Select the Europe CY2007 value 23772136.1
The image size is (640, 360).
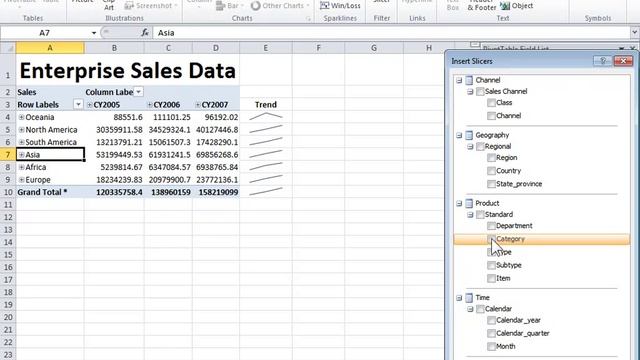tap(216, 180)
